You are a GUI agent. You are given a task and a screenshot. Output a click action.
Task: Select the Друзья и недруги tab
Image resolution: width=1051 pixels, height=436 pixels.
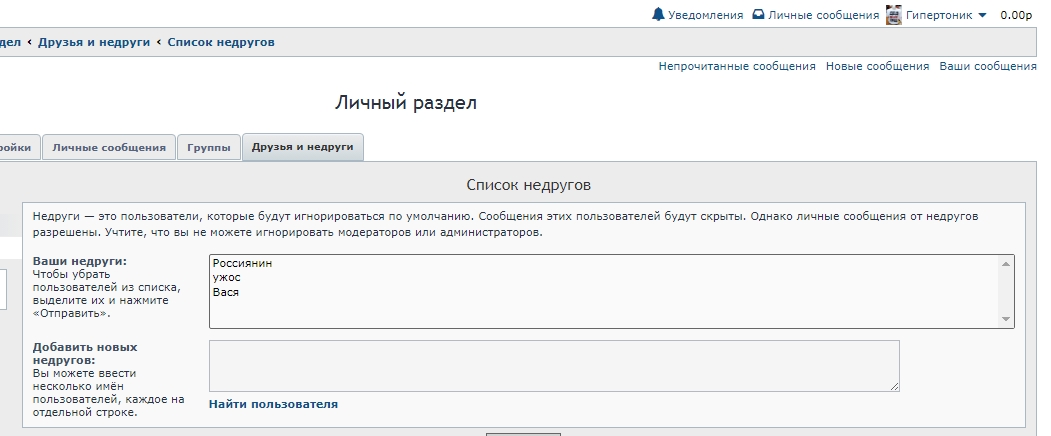click(x=302, y=147)
